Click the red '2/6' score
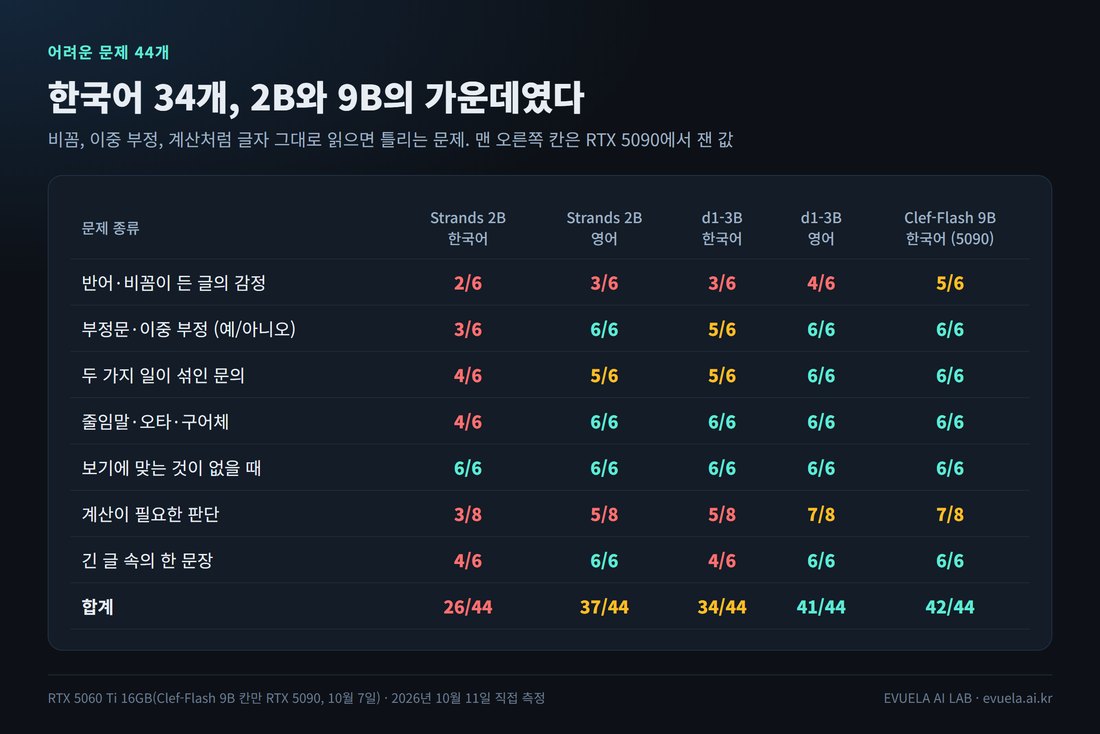This screenshot has width=1100, height=734. click(x=468, y=283)
